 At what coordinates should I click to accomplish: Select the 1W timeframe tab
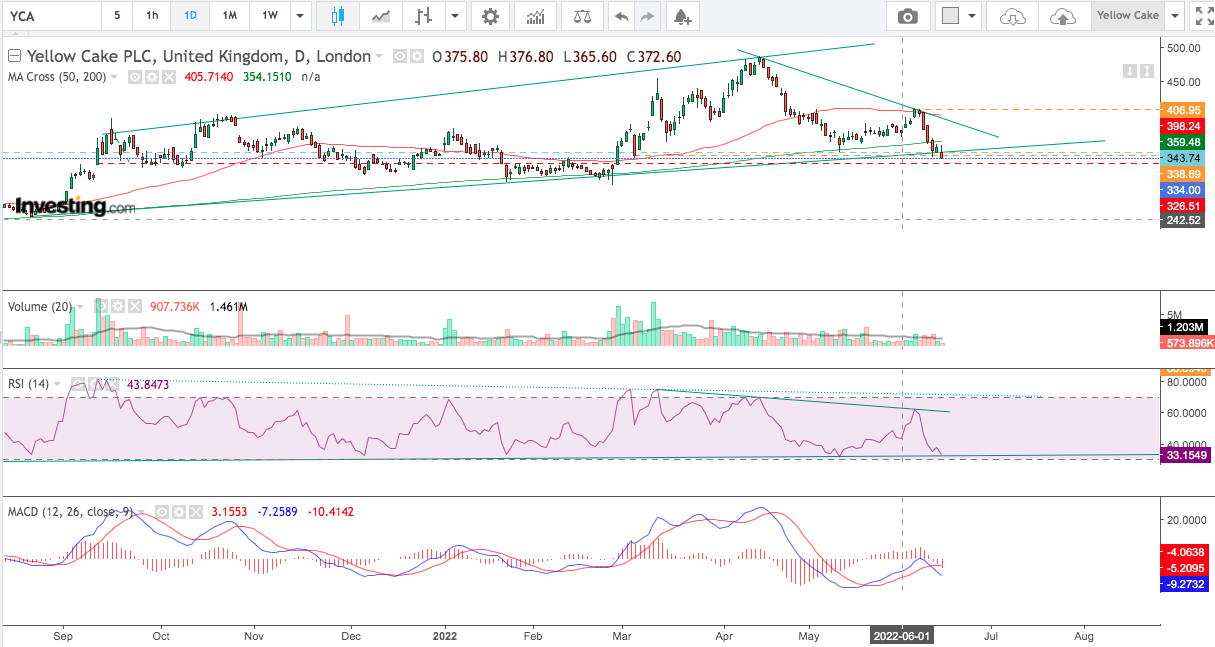tap(270, 16)
